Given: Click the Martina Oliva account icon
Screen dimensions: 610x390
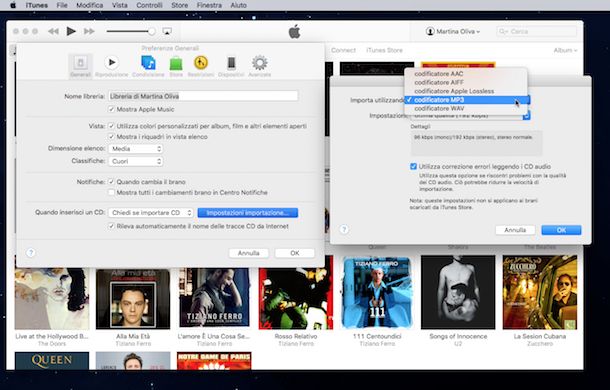Looking at the screenshot, I should point(430,32).
